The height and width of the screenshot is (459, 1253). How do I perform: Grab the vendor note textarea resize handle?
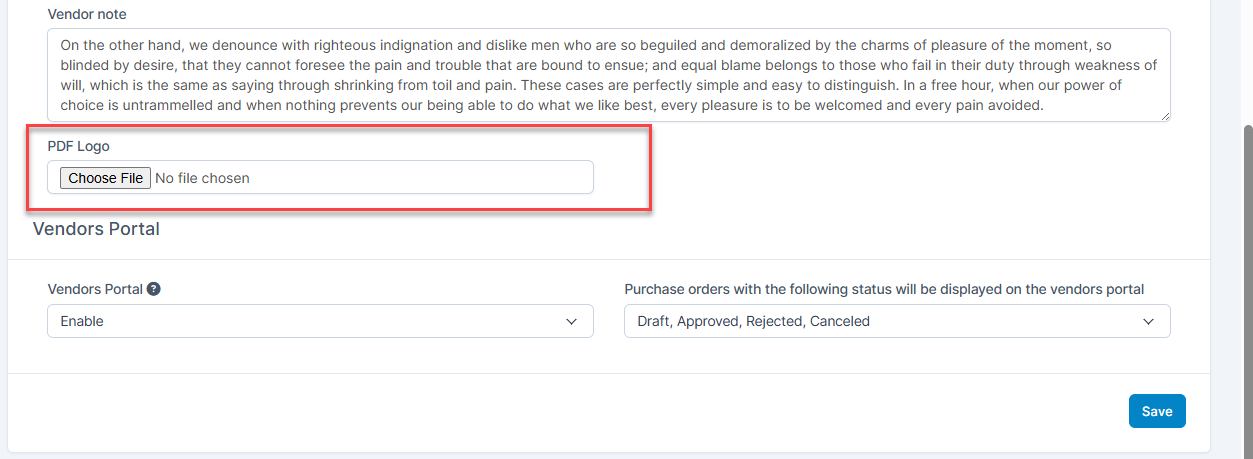pos(1164,115)
